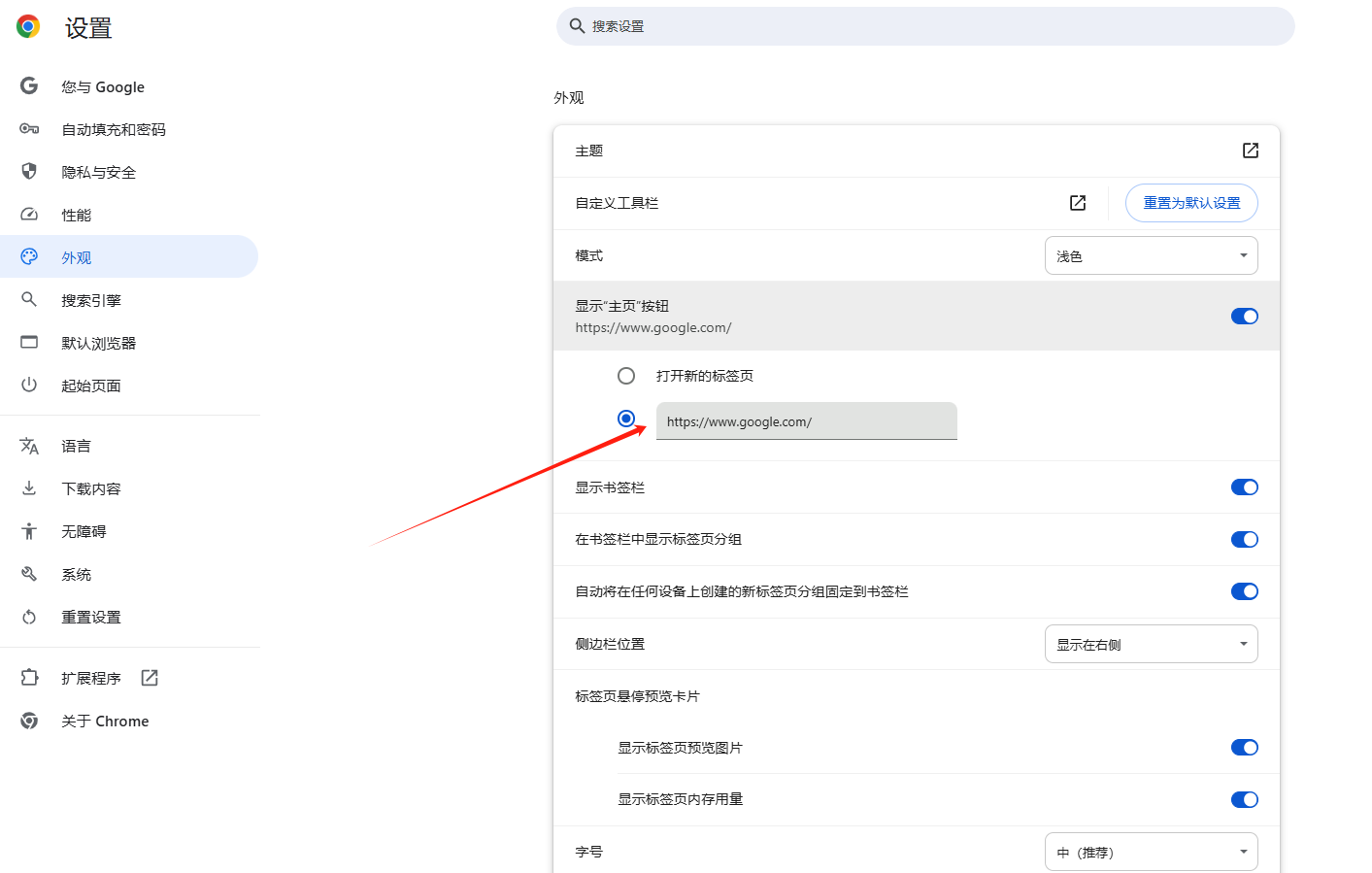Open 无障碍 settings page

pyautogui.click(x=84, y=531)
